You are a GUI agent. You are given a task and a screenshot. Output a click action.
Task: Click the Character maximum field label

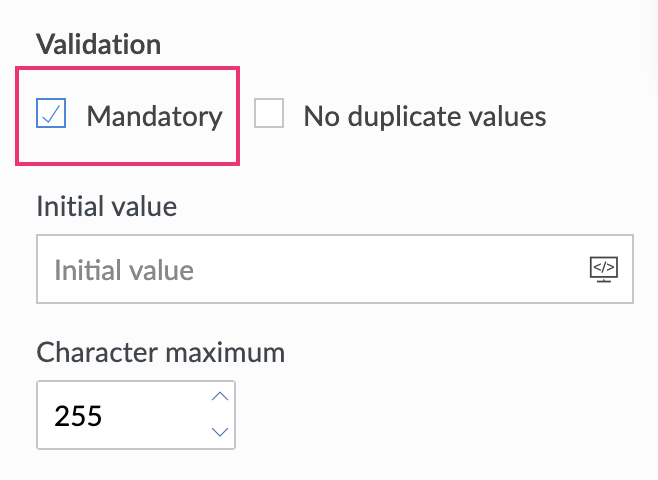[x=160, y=352]
